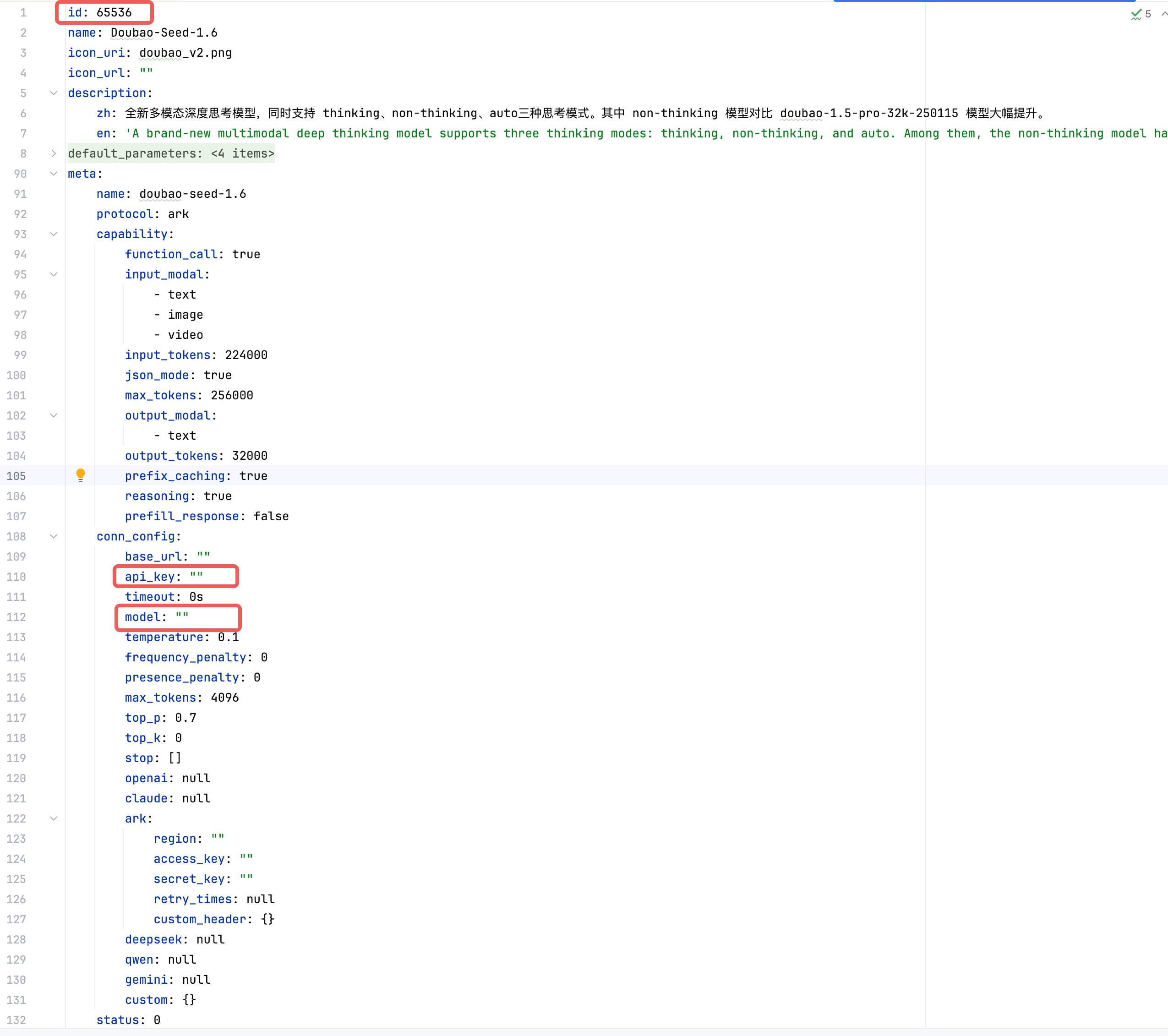Expand the folded default_parameters block
Viewport: 1168px width, 1036px height.
[x=54, y=153]
